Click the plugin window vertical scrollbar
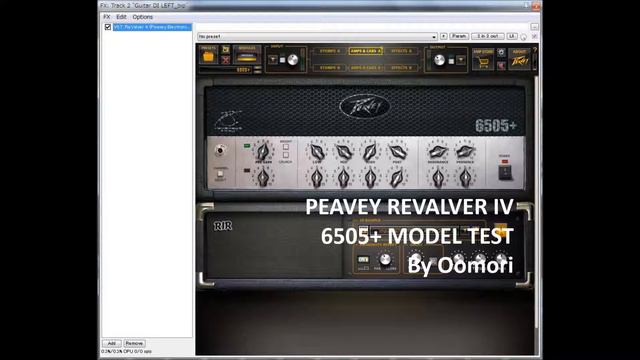Image resolution: width=640 pixels, height=360 pixels. 536,202
